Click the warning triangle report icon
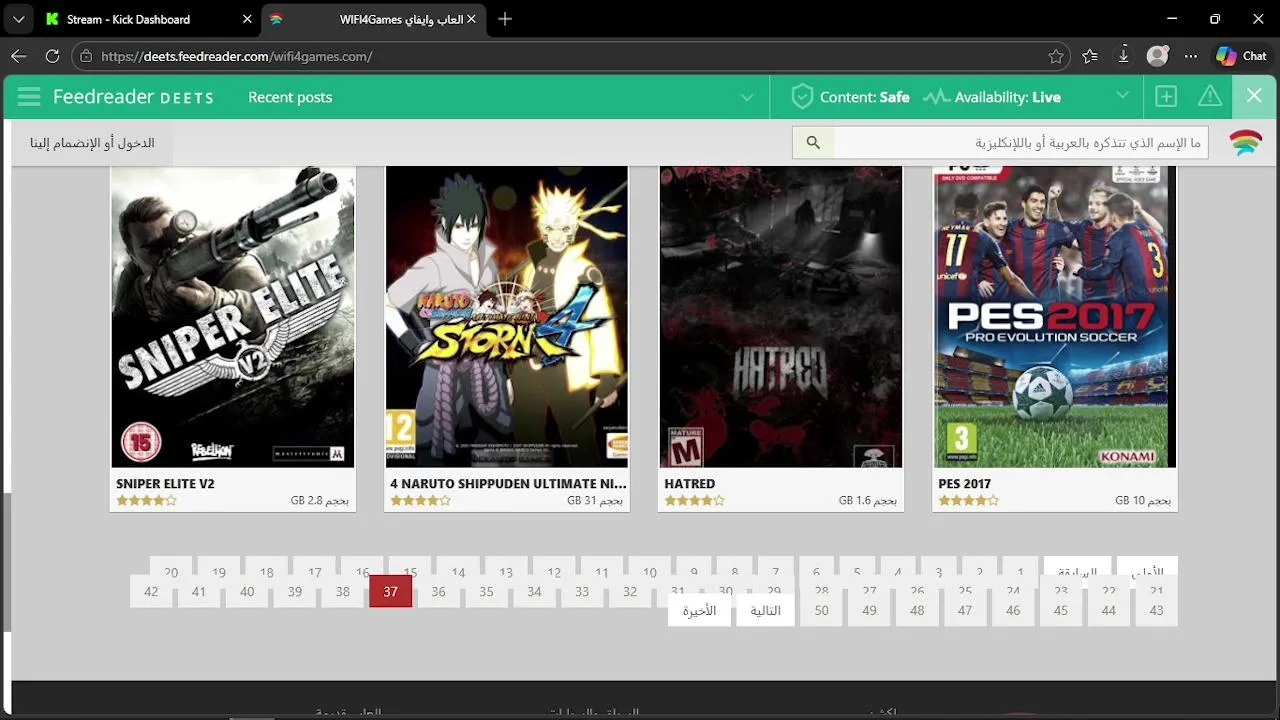Image resolution: width=1280 pixels, height=720 pixels. 1210,97
